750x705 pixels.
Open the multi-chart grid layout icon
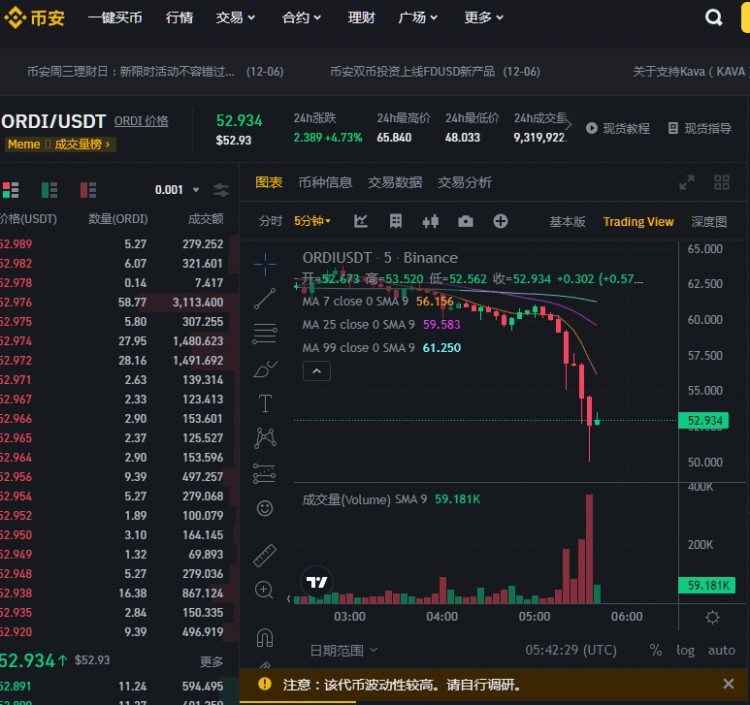[722, 182]
